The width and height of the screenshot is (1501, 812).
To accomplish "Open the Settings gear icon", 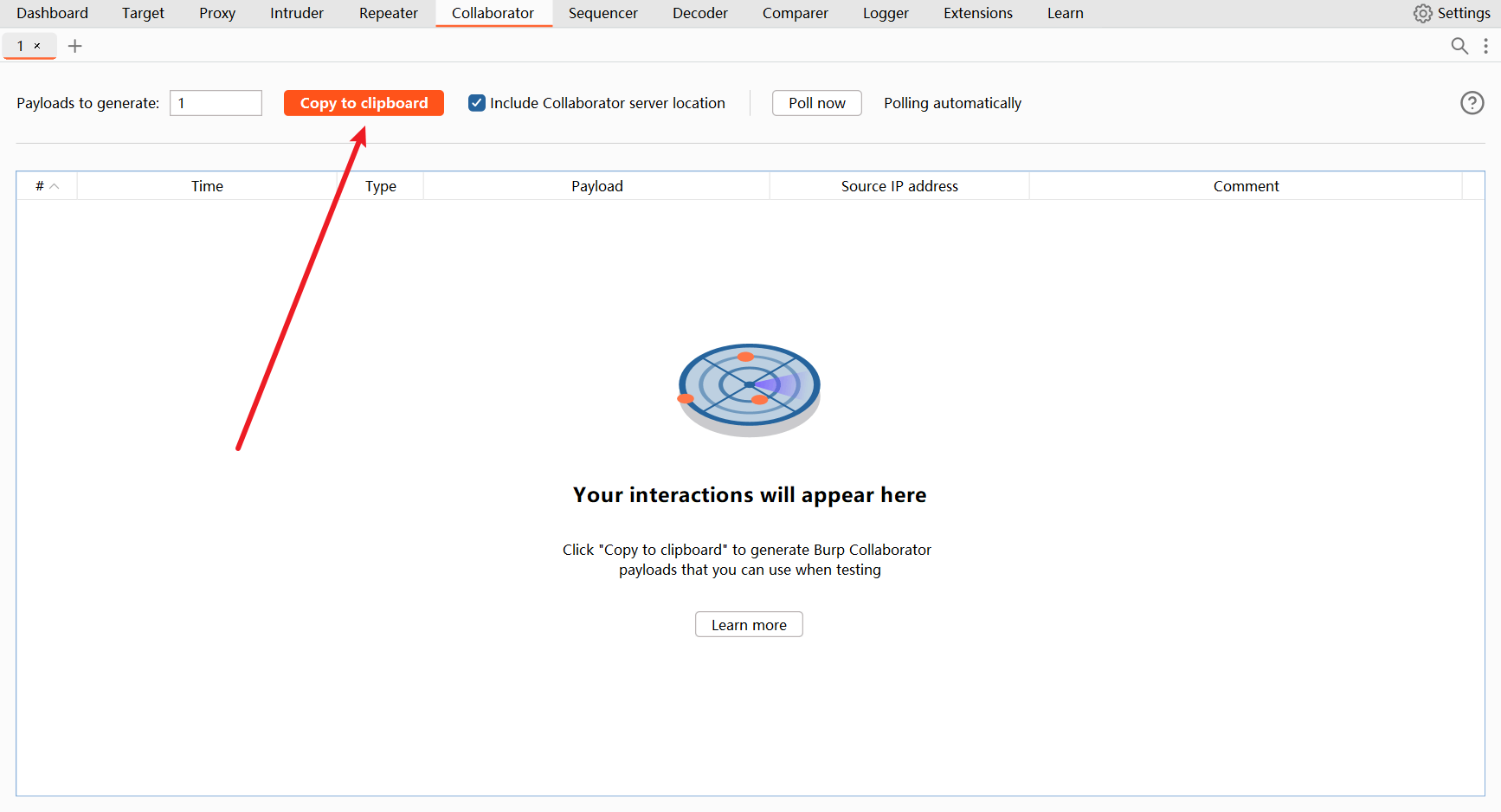I will click(x=1422, y=13).
